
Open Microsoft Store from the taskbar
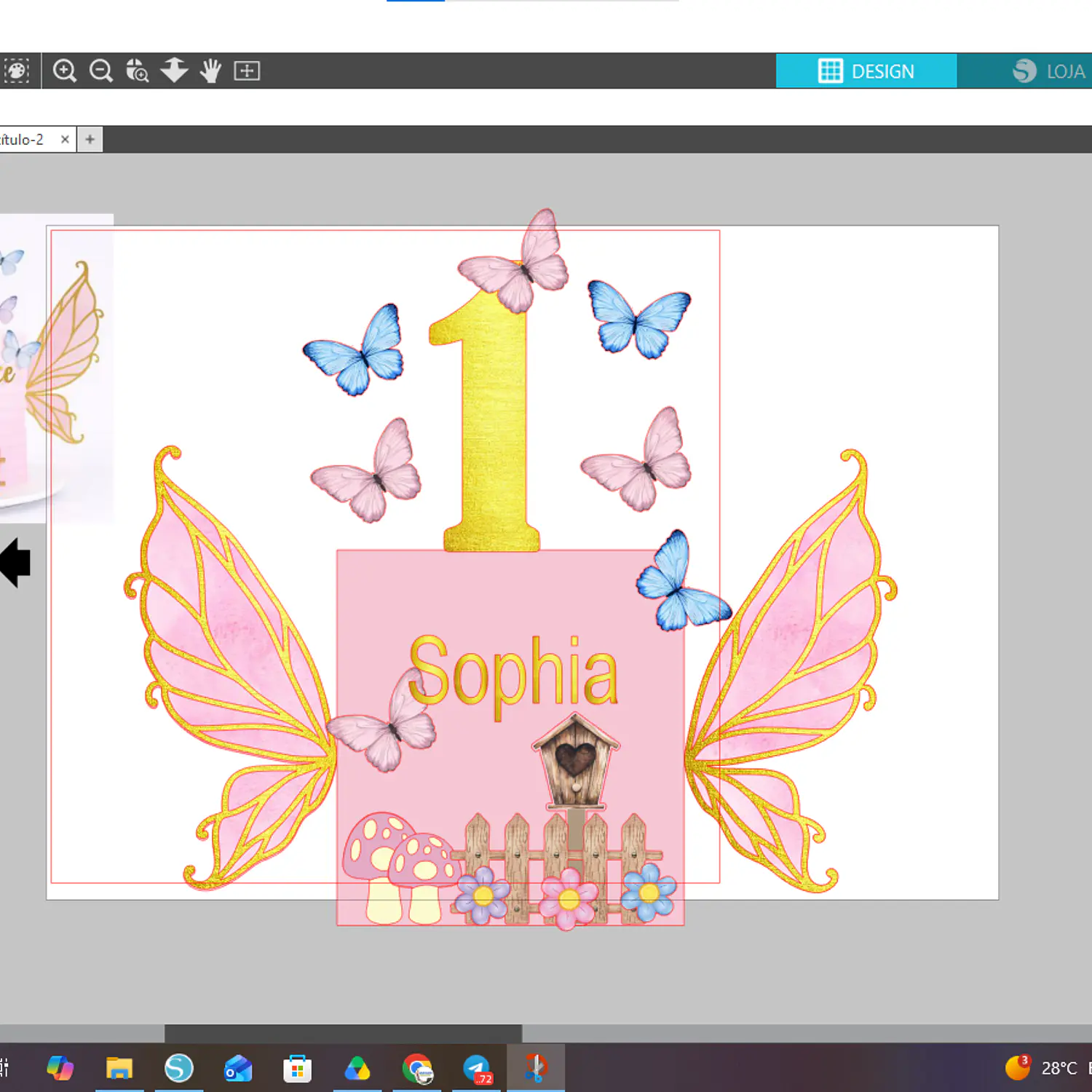297,1068
